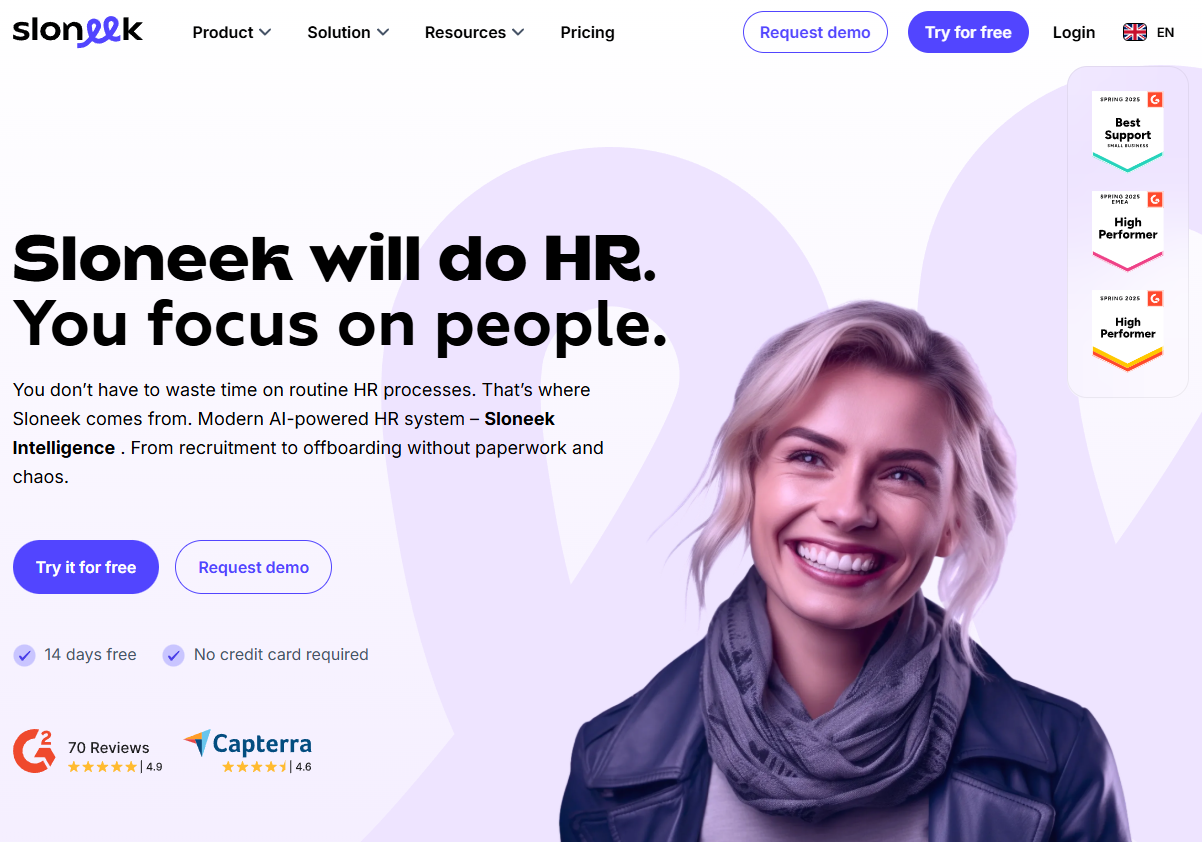Open the Capterra rating logo
This screenshot has width=1202, height=842.
coord(248,744)
